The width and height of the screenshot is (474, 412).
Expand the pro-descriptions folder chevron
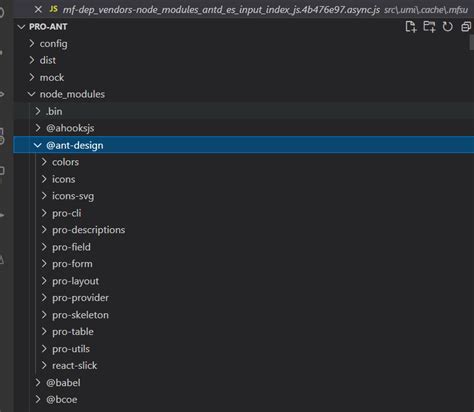(44, 230)
